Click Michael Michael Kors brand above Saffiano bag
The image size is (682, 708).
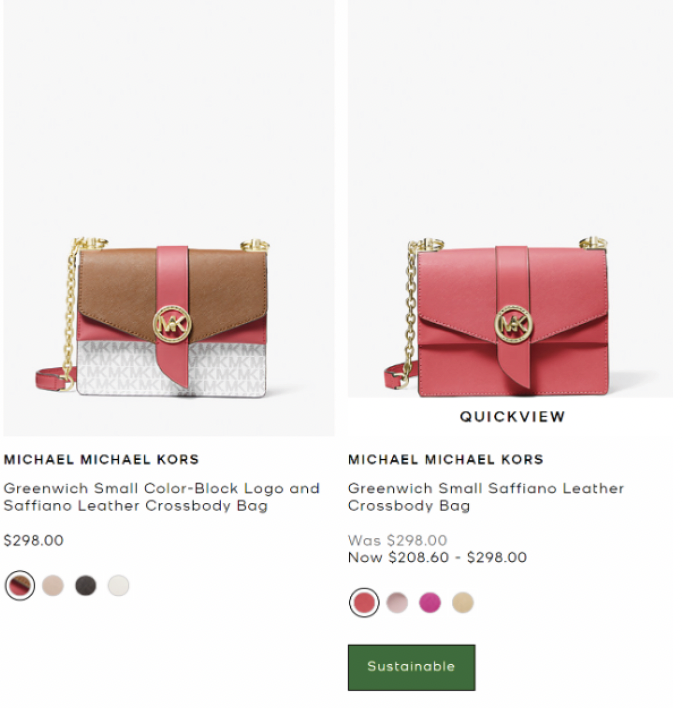[x=446, y=460]
